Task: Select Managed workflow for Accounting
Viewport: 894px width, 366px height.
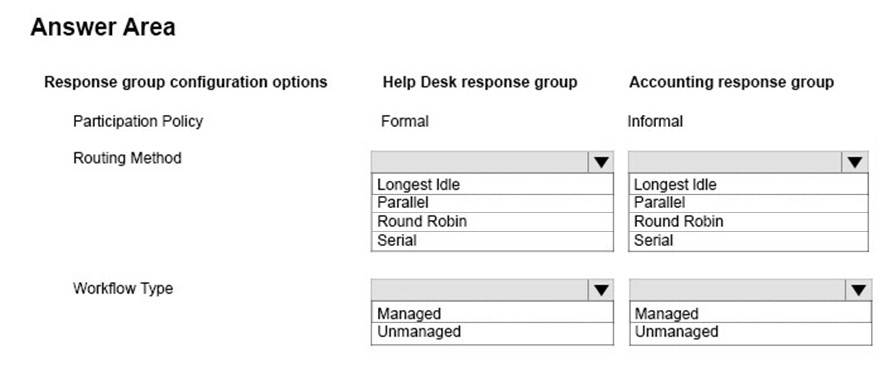Action: pyautogui.click(x=750, y=312)
